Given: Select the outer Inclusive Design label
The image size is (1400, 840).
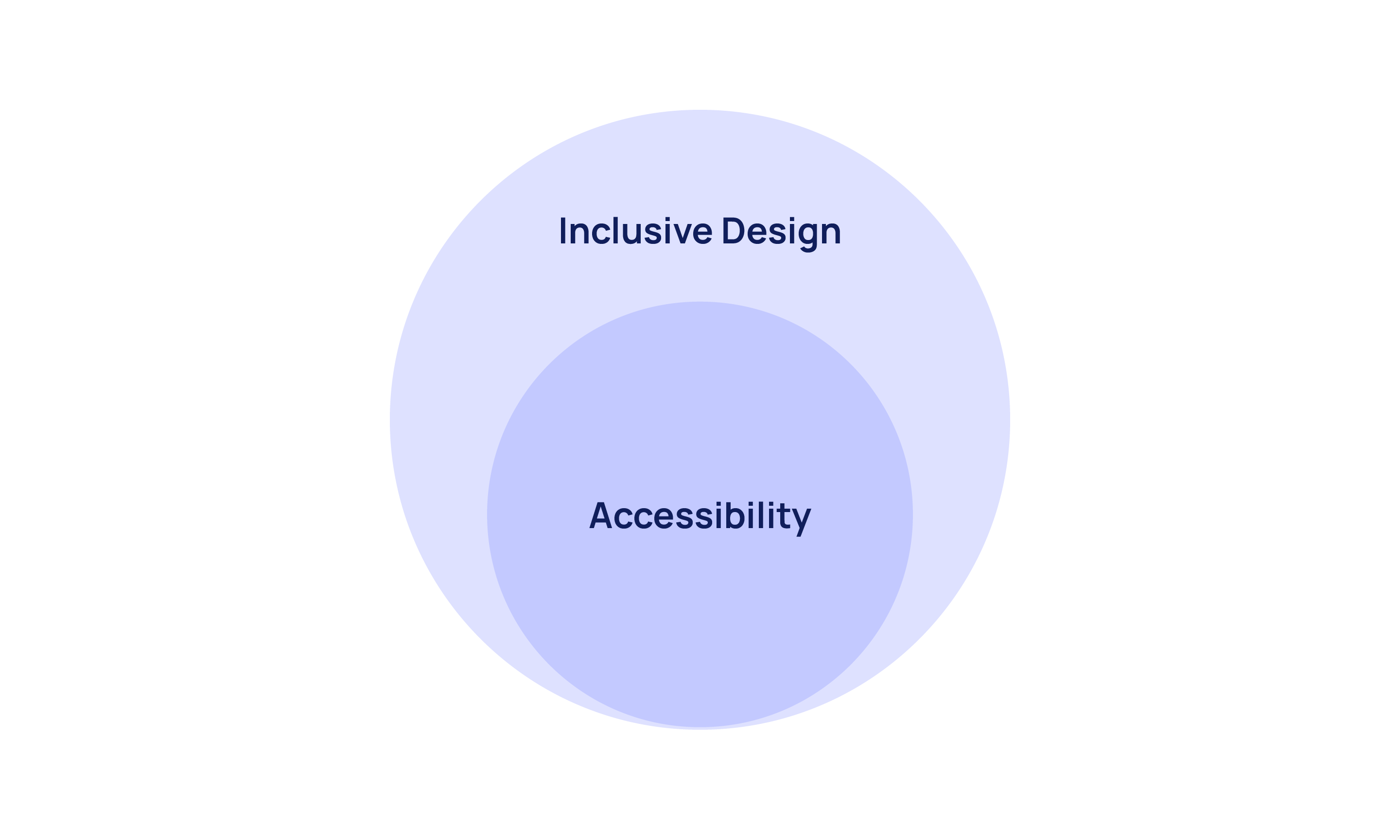Looking at the screenshot, I should [700, 230].
